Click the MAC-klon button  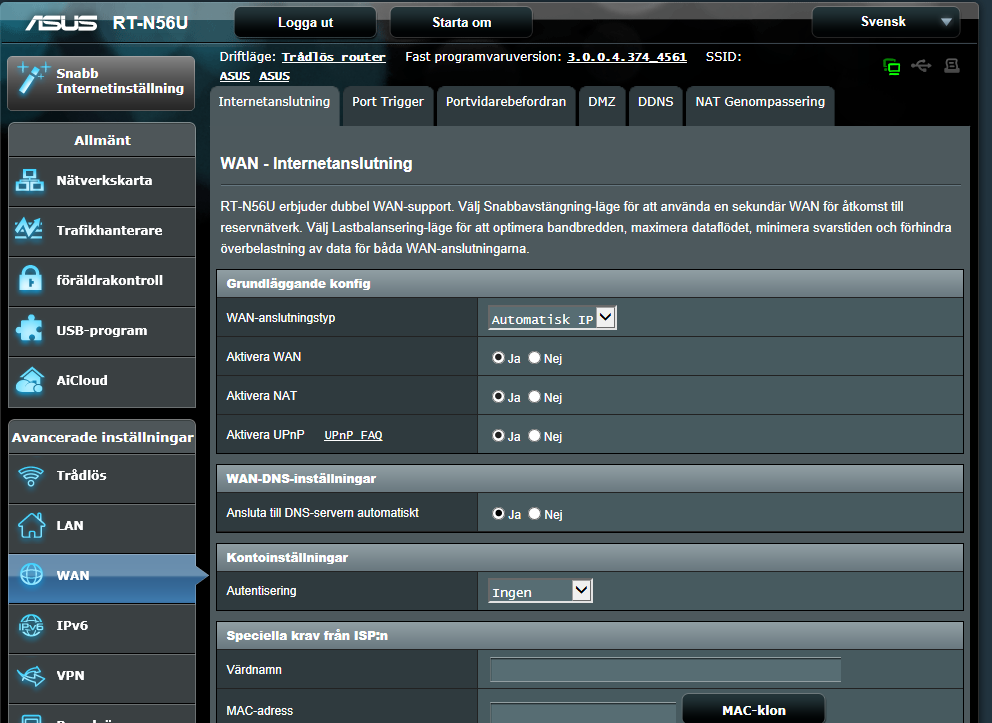[753, 710]
